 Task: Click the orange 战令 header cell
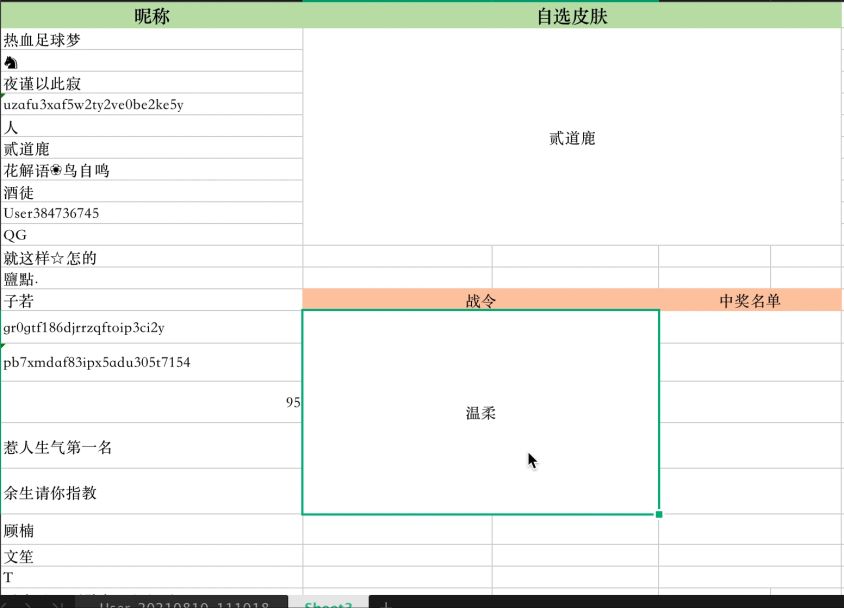click(x=480, y=300)
